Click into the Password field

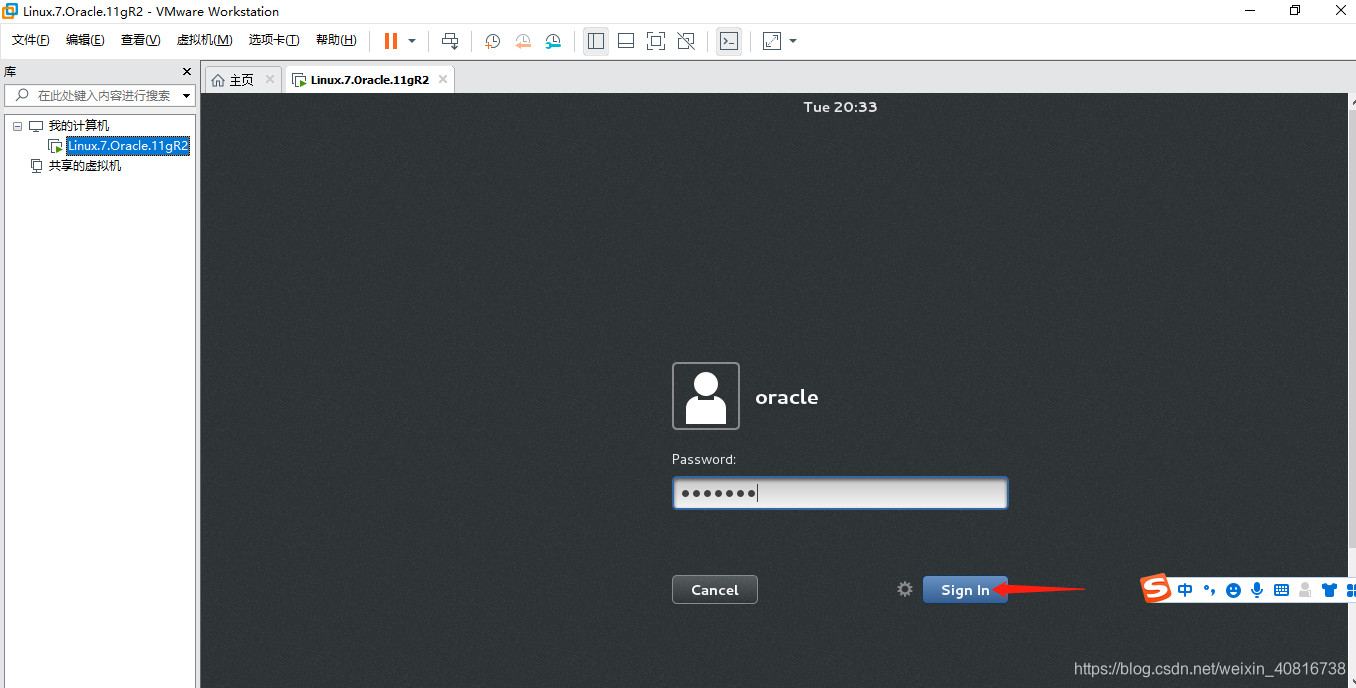tap(840, 493)
